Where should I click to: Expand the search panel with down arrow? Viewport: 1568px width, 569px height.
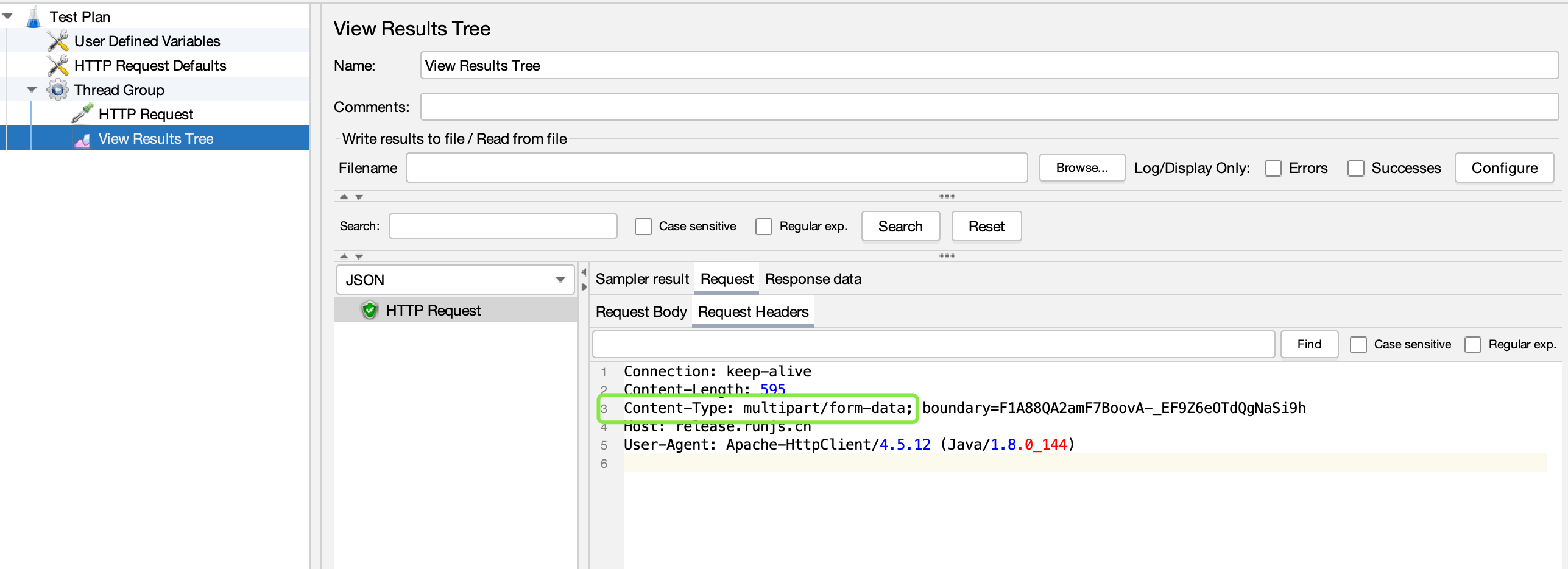tap(359, 256)
